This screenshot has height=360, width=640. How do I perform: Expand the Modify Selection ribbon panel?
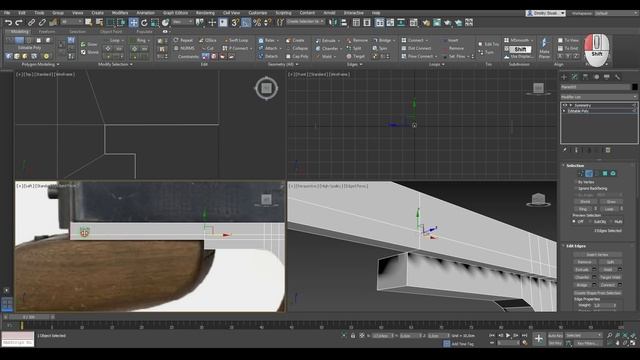(x=116, y=64)
